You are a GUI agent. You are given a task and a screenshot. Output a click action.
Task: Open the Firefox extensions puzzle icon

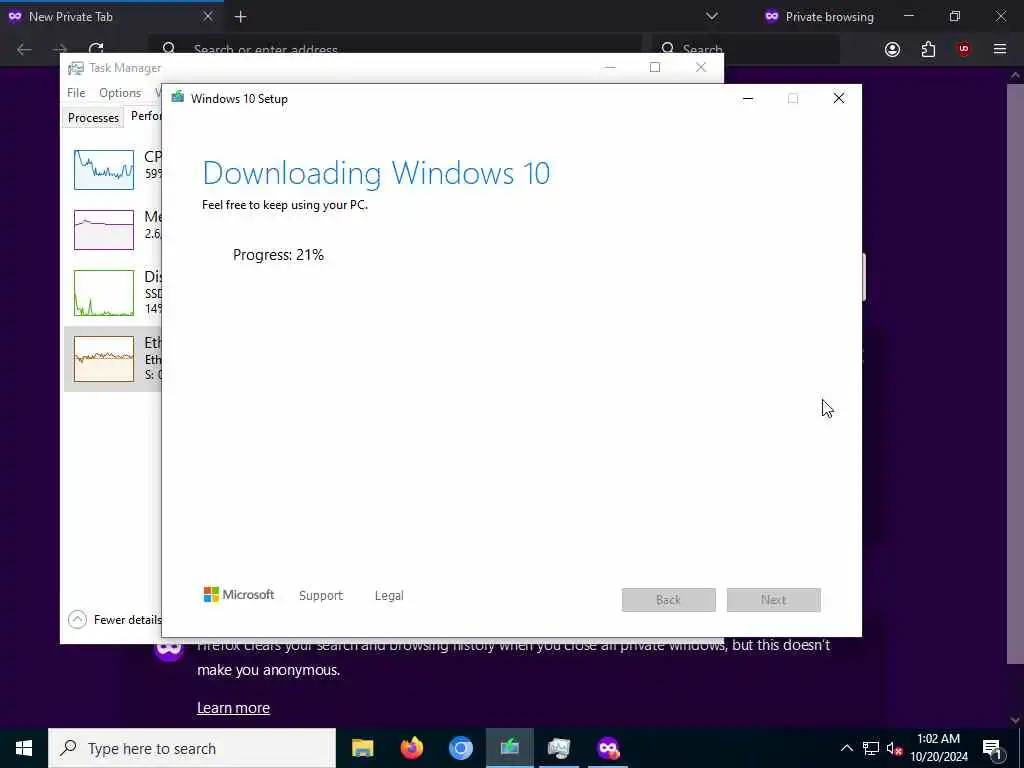click(928, 49)
